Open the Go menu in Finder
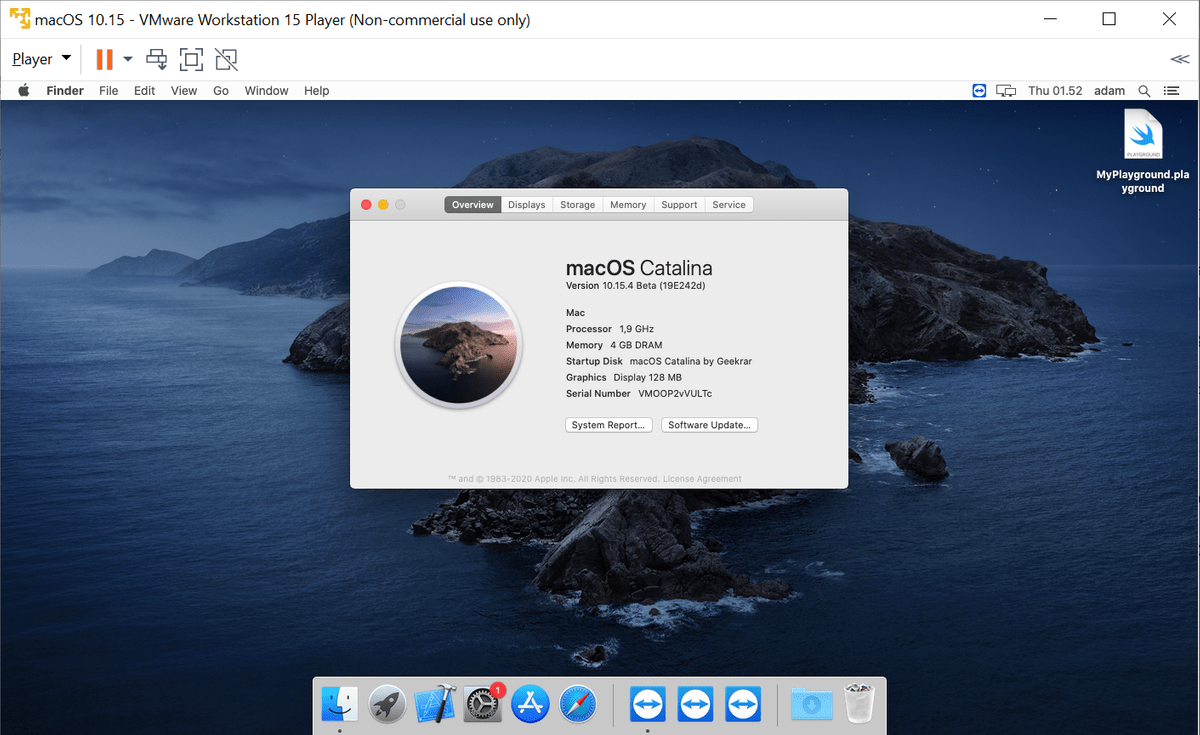The image size is (1200, 735). pos(221,90)
